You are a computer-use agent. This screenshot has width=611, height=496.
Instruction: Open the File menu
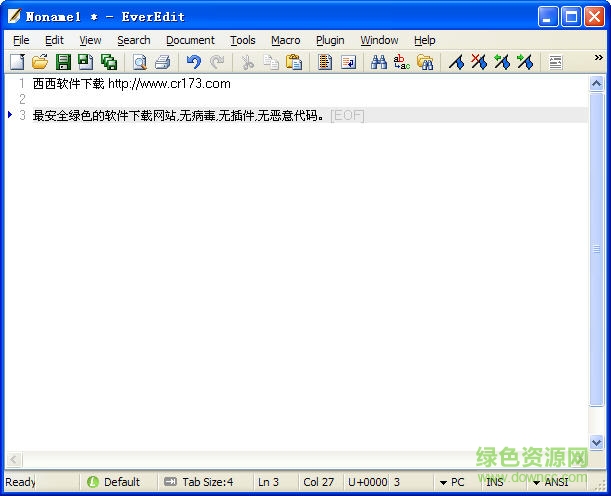[x=21, y=40]
